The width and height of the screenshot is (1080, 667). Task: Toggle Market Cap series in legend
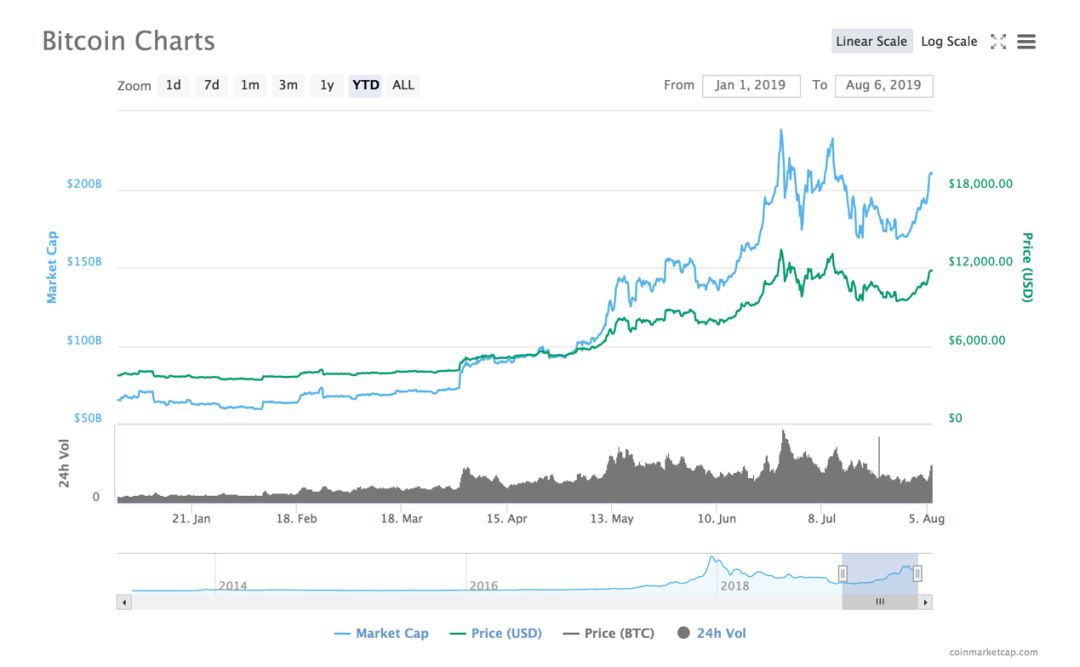pos(381,633)
